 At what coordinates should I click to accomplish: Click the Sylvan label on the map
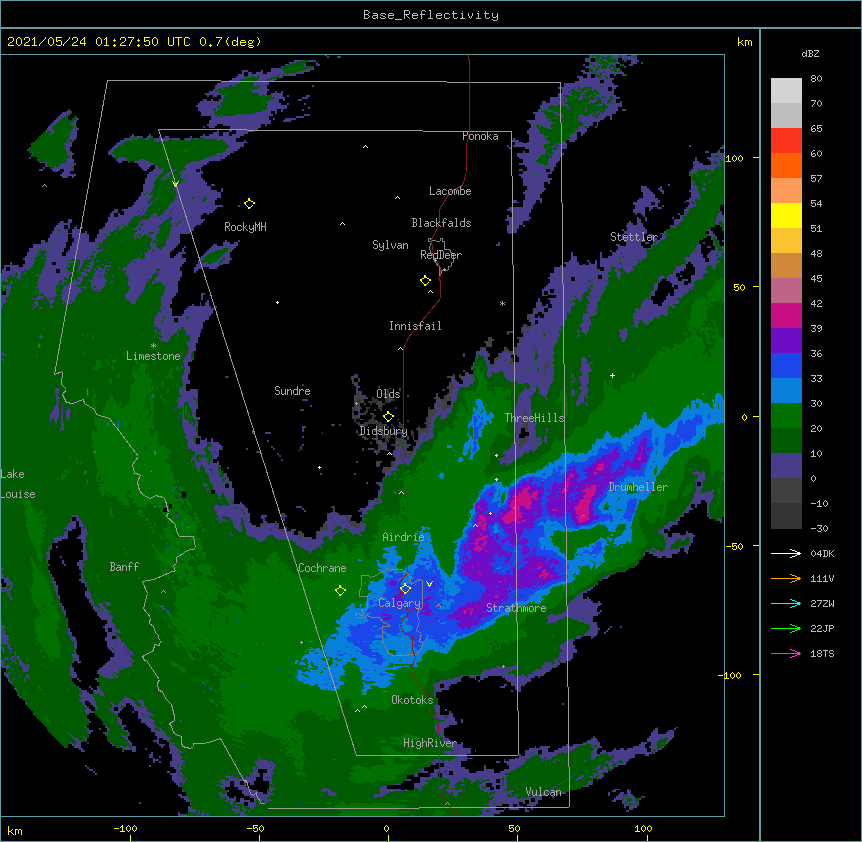390,245
